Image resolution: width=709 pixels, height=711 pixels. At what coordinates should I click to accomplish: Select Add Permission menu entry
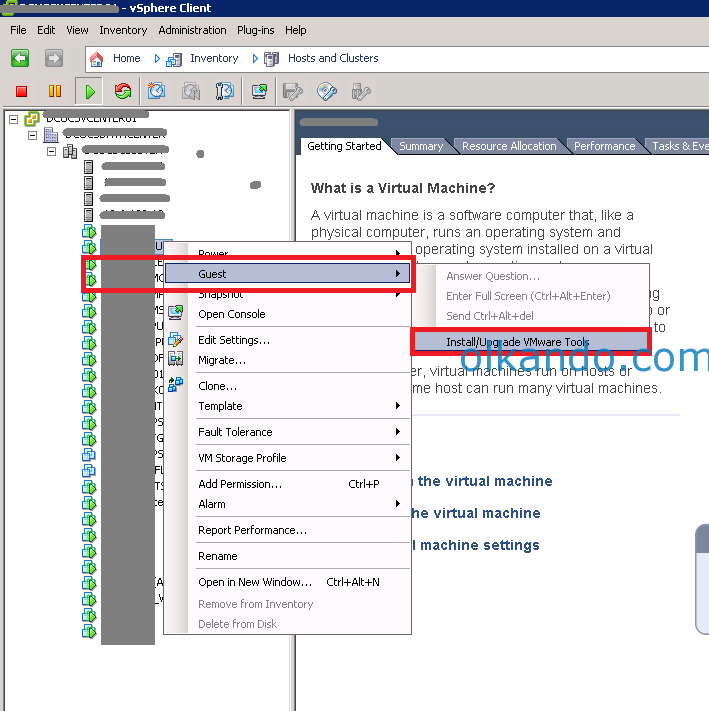tap(287, 484)
